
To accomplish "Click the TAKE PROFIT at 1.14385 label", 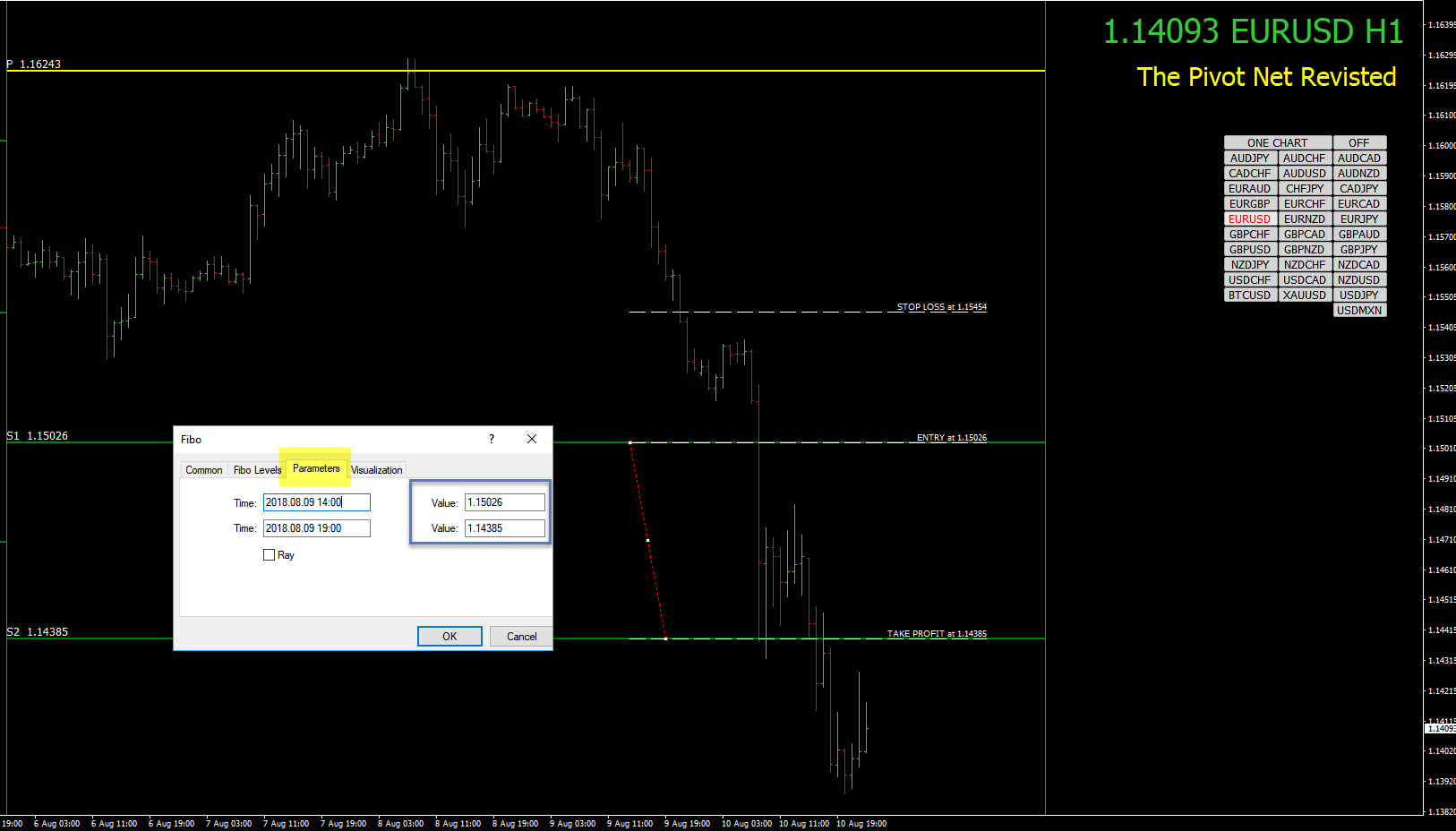I will [937, 634].
